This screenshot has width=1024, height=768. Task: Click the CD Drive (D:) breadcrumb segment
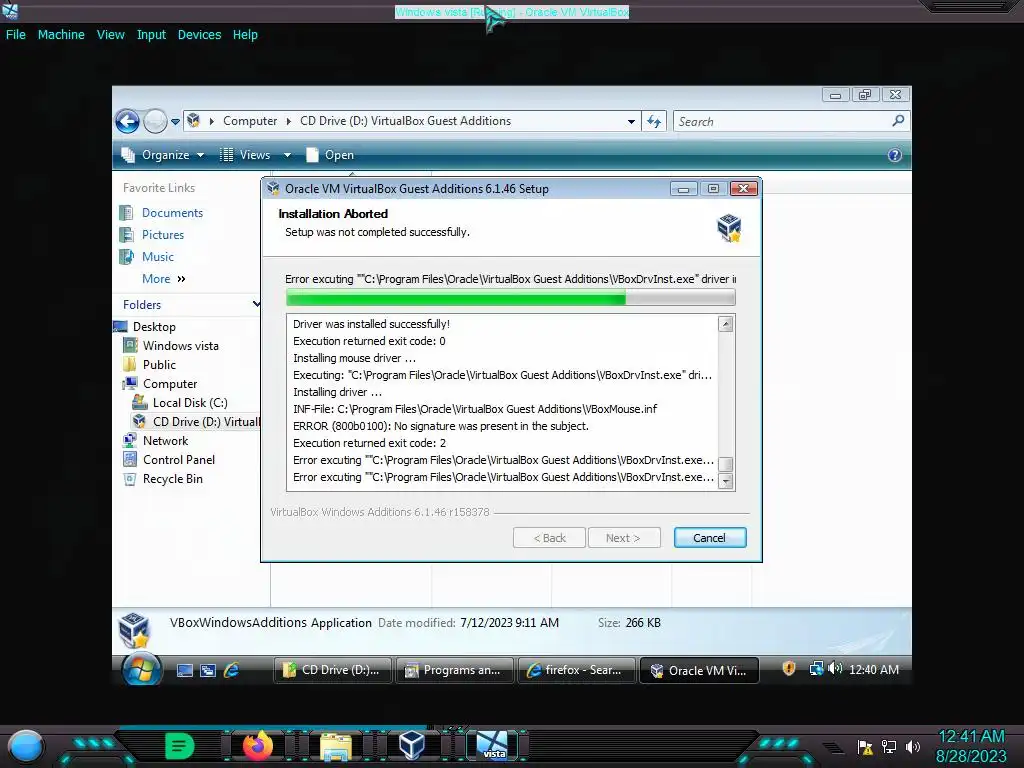tap(405, 121)
